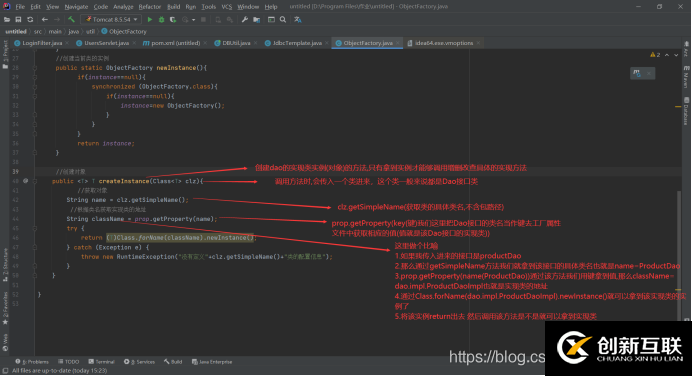Open the Build menu
692x376 pixels.
[x=173, y=7]
